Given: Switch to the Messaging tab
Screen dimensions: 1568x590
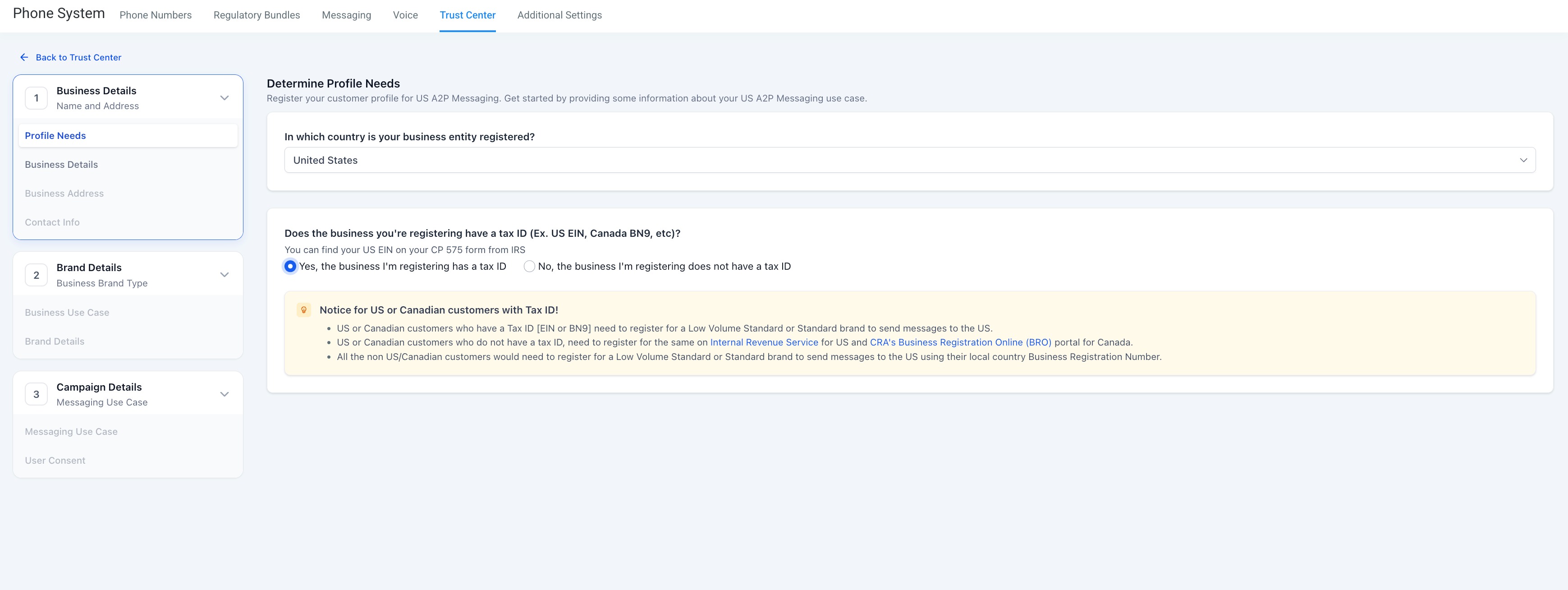Looking at the screenshot, I should [346, 15].
